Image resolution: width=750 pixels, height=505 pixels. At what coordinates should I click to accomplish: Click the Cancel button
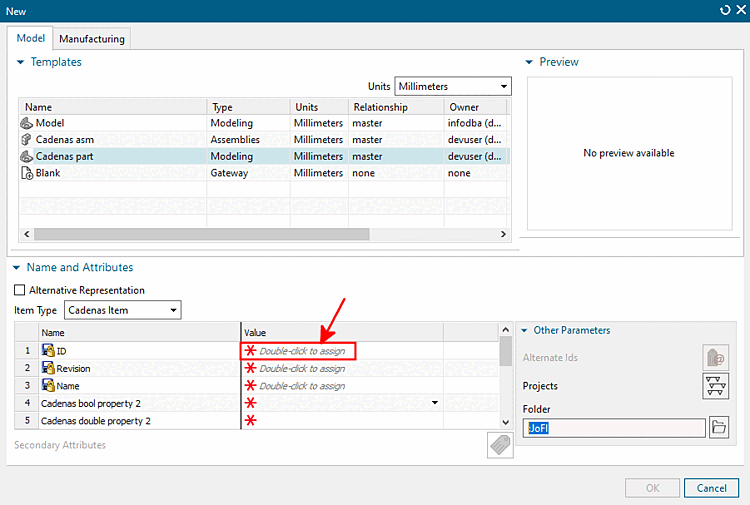pos(711,488)
